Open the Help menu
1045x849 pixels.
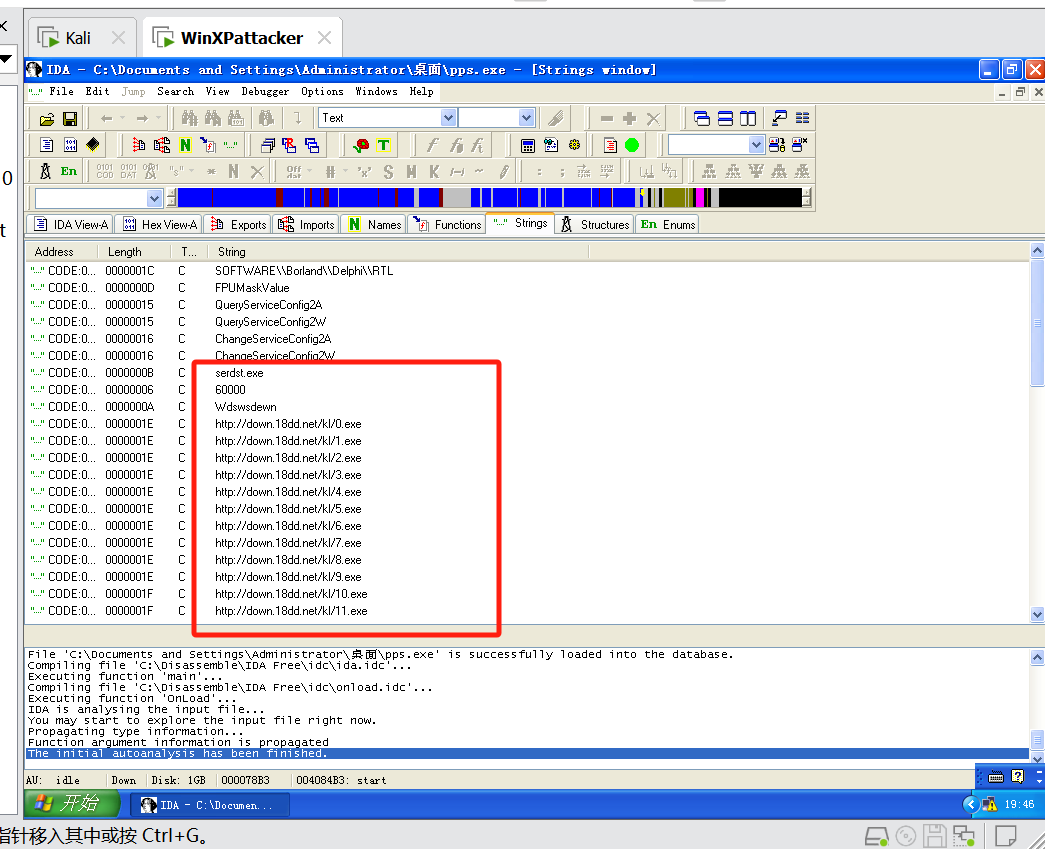pos(421,91)
